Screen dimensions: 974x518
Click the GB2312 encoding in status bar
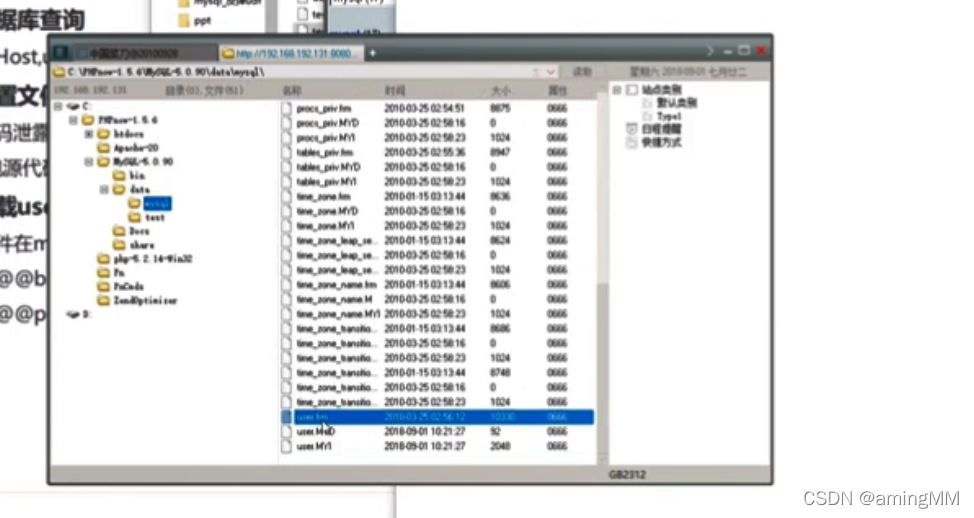tap(627, 475)
